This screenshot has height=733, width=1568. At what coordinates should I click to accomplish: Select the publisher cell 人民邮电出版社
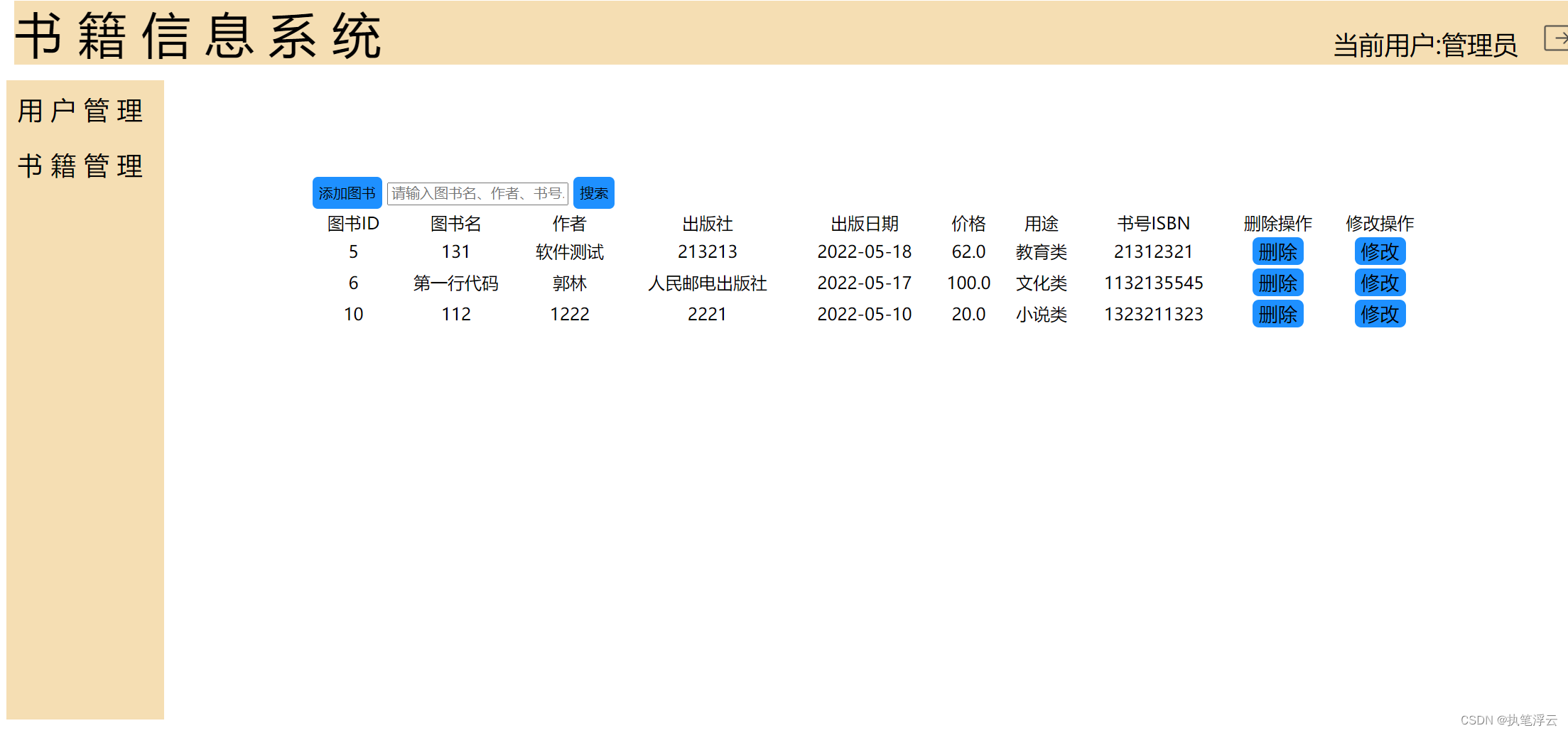pos(708,283)
